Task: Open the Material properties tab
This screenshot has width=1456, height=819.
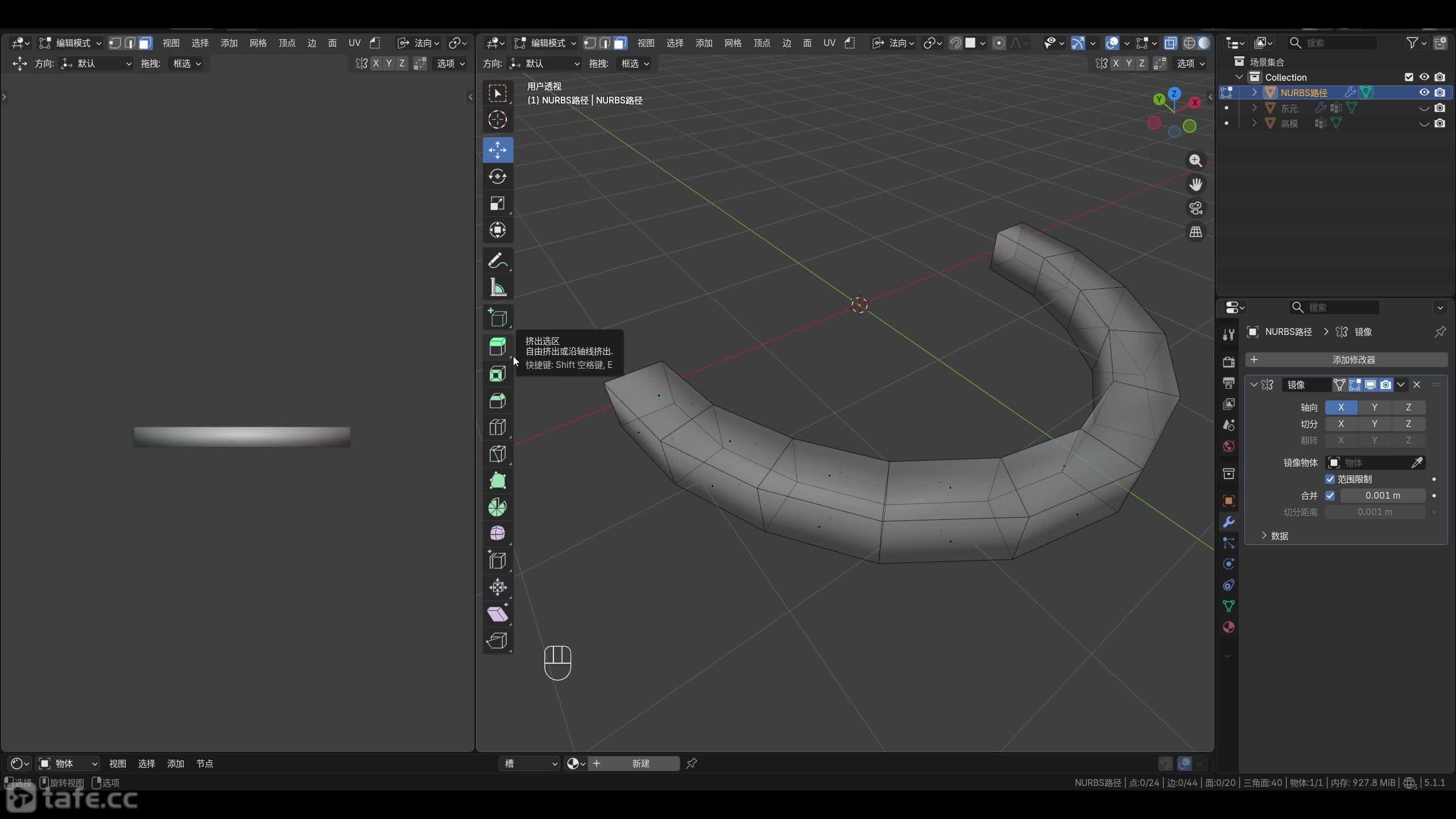Action: tap(1228, 627)
